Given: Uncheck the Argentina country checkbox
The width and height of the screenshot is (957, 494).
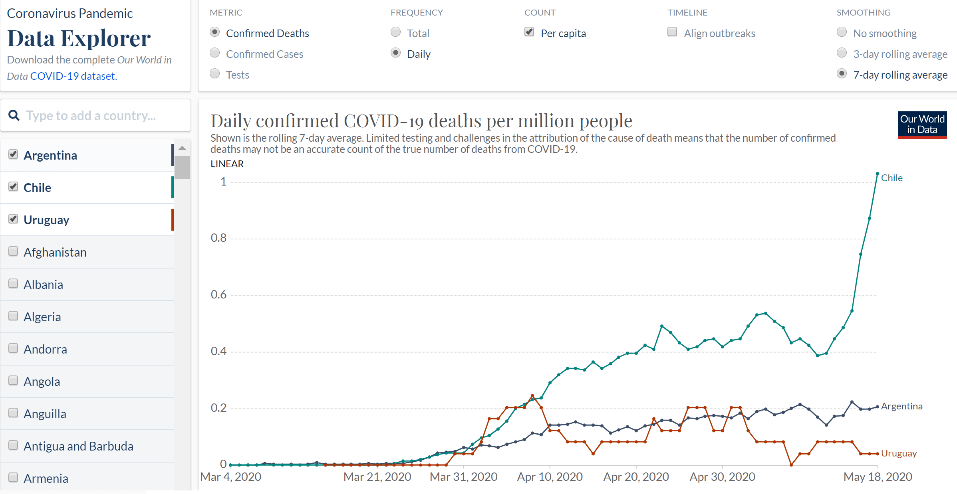Looking at the screenshot, I should 13,155.
